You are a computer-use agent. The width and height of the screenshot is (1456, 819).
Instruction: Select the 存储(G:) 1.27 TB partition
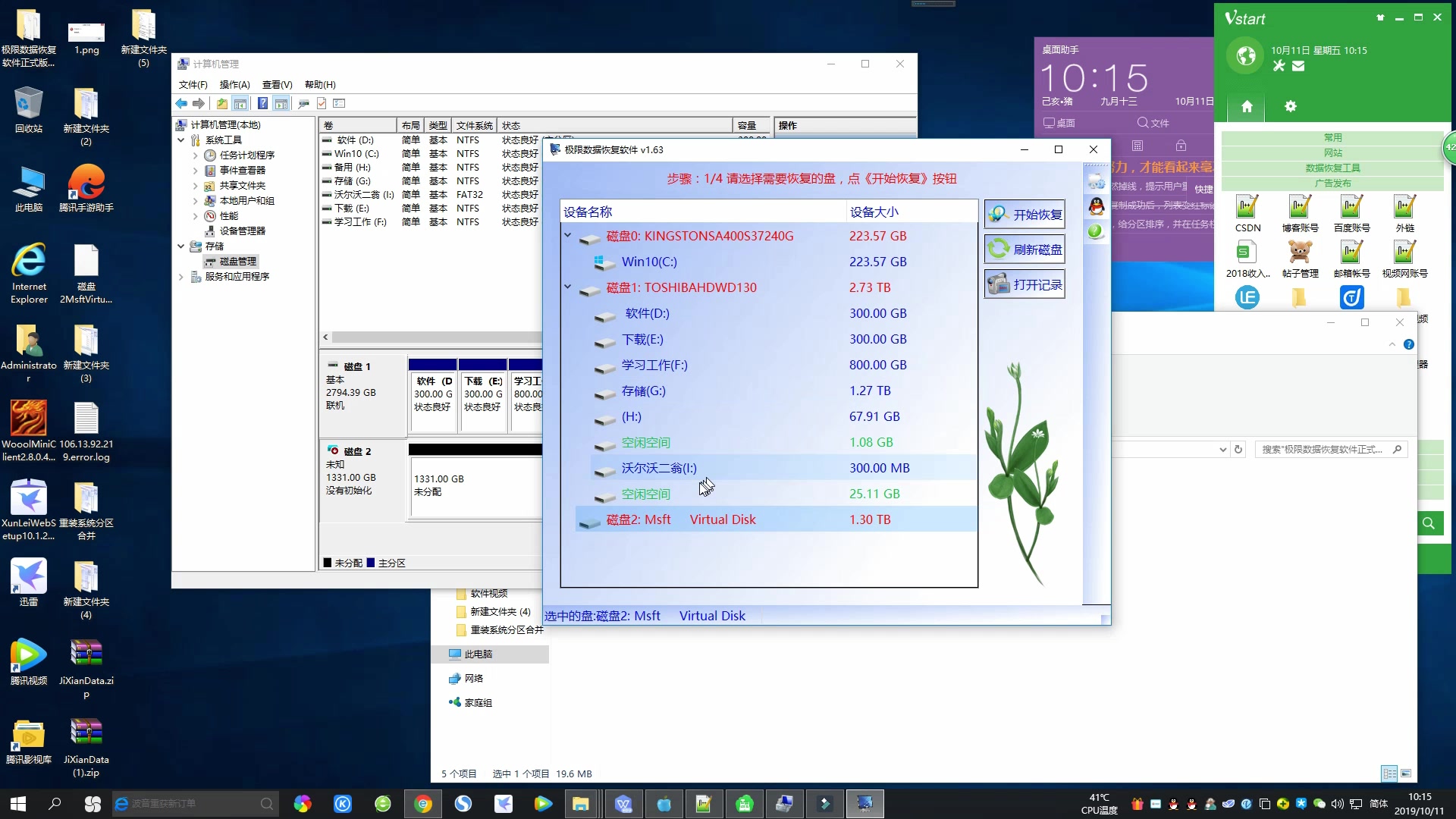pos(783,391)
